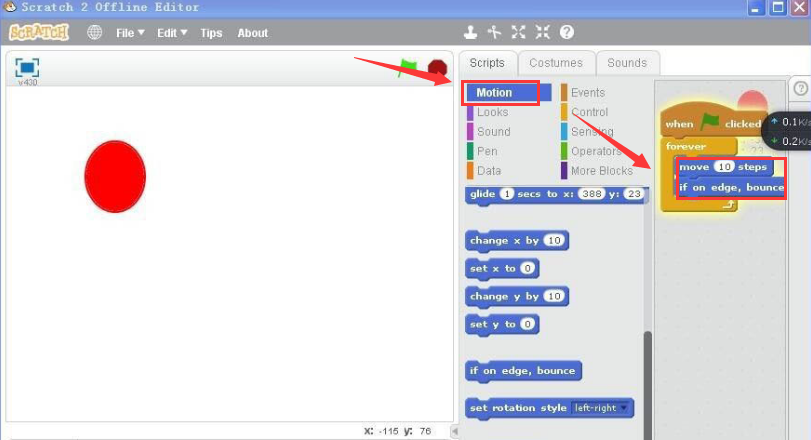The height and width of the screenshot is (440, 811).
Task: Click the change x by value field
Action: pyautogui.click(x=554, y=240)
